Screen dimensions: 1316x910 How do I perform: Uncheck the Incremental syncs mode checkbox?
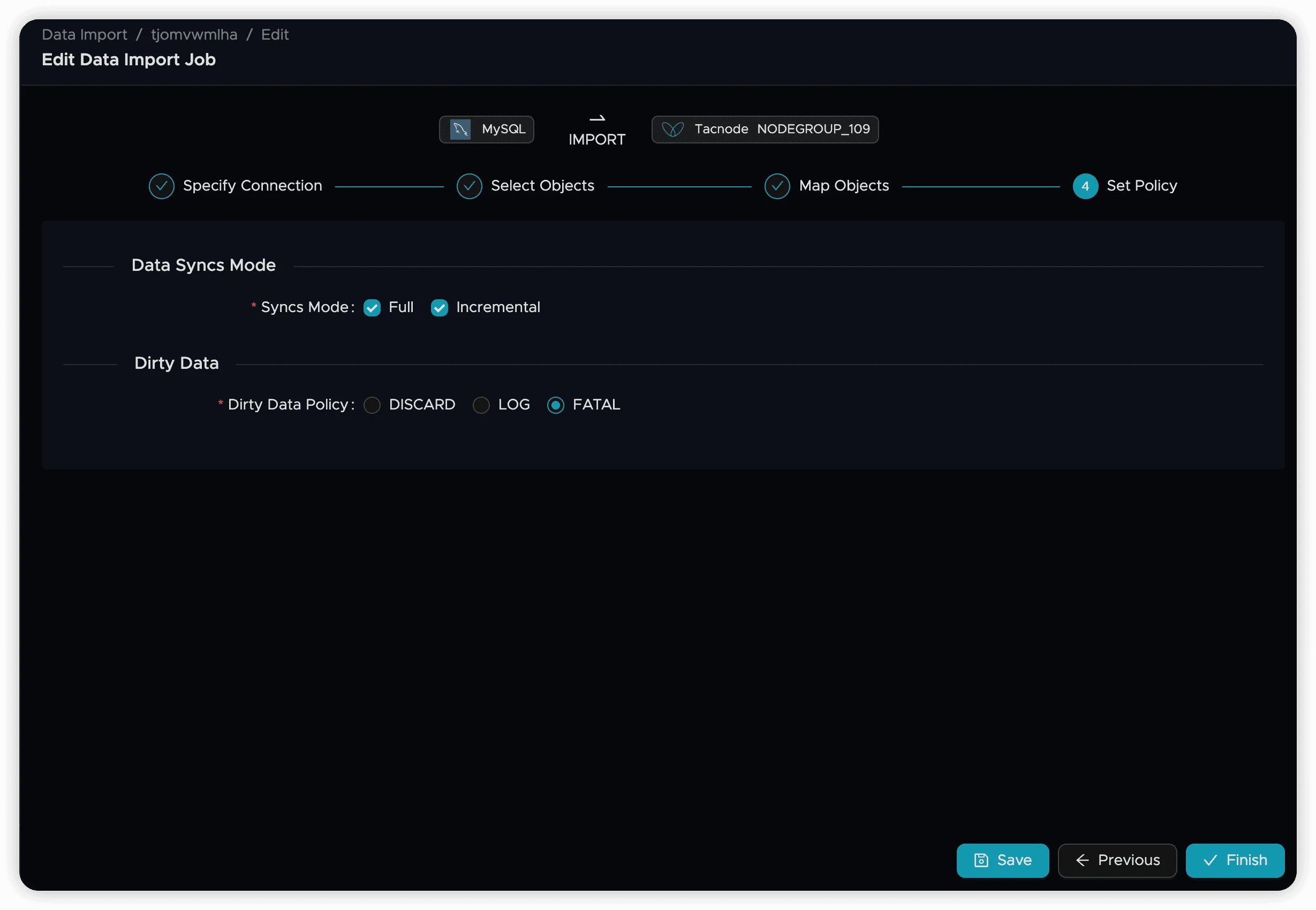click(x=439, y=308)
